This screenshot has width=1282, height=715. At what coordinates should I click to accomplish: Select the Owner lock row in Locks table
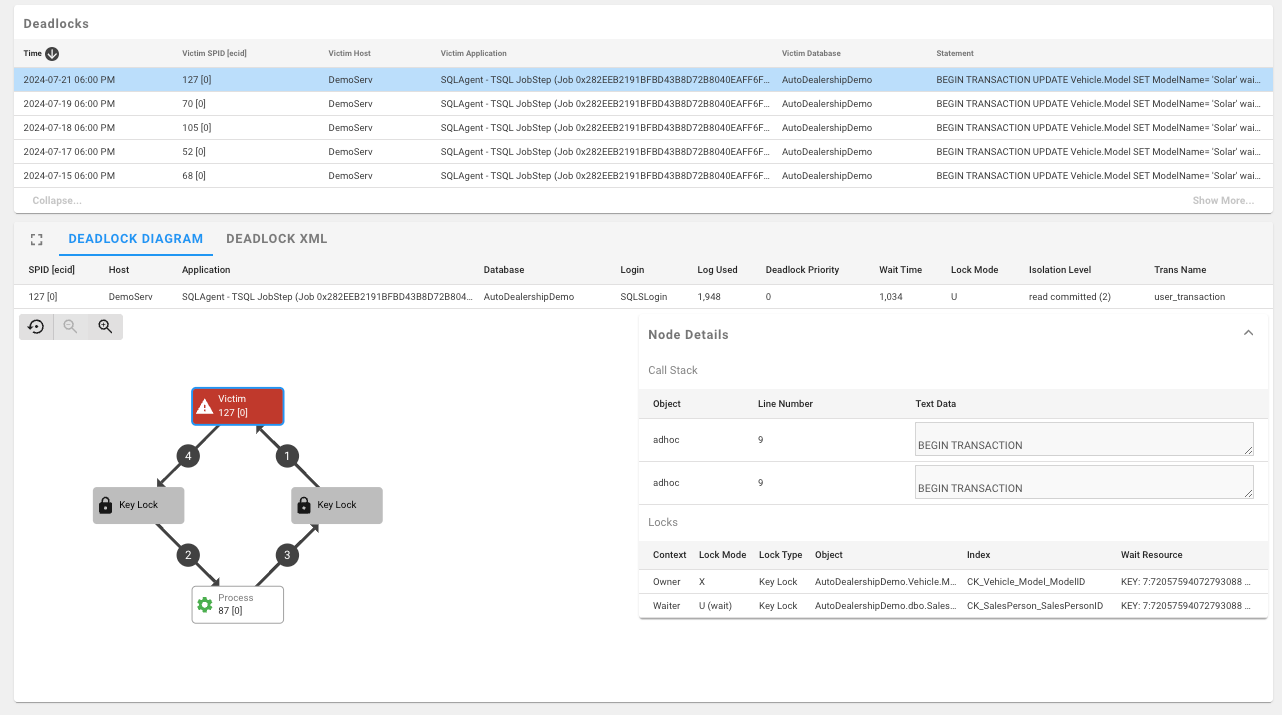(x=900, y=581)
